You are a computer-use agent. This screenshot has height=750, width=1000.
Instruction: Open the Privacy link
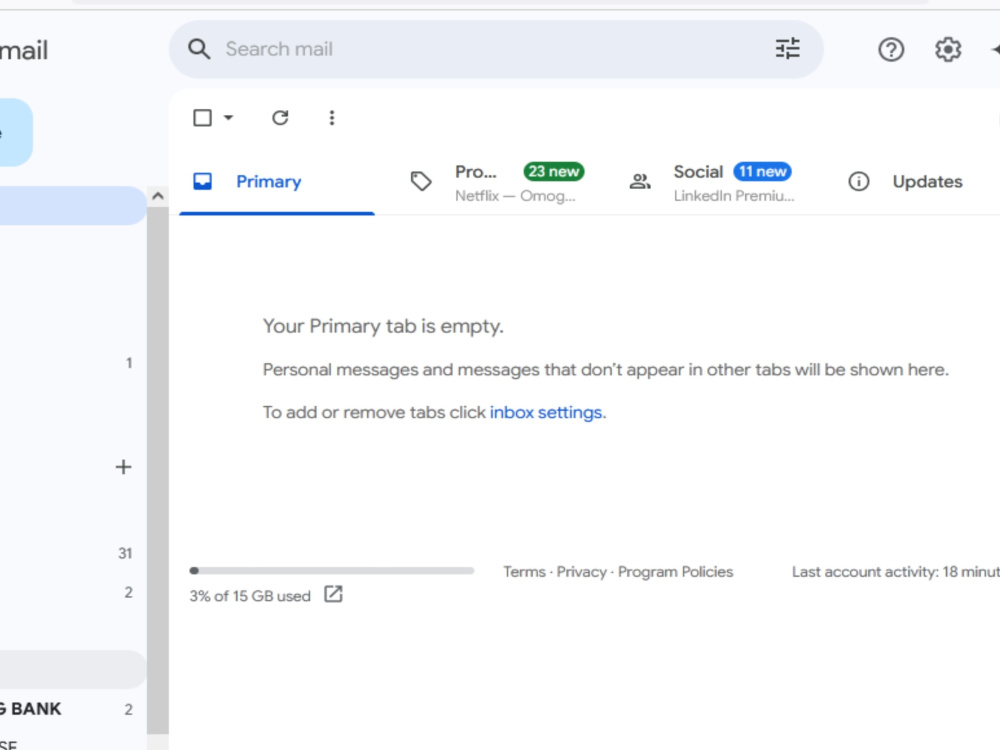coord(582,572)
